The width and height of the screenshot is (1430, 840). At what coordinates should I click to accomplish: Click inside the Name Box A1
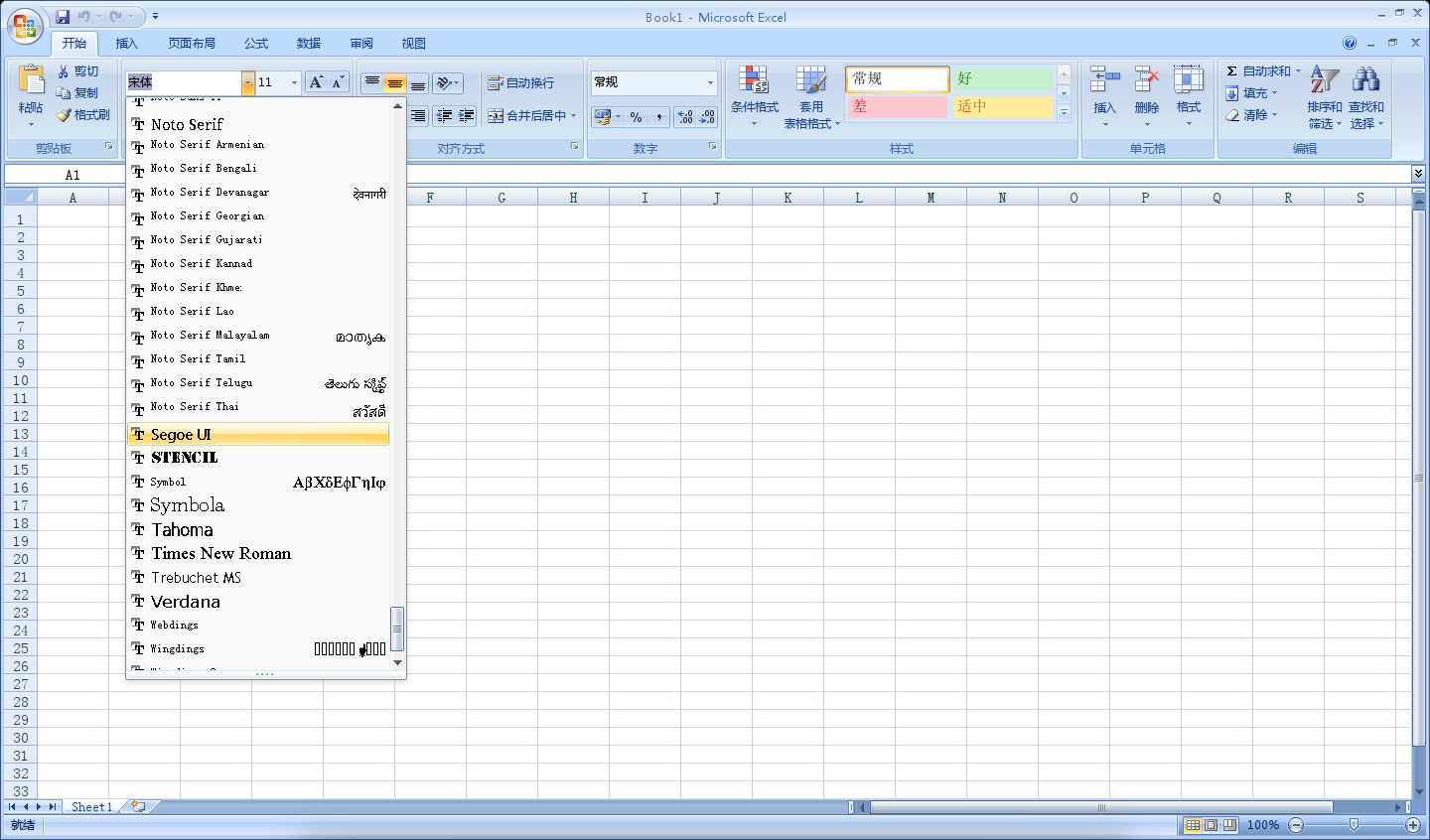point(71,175)
